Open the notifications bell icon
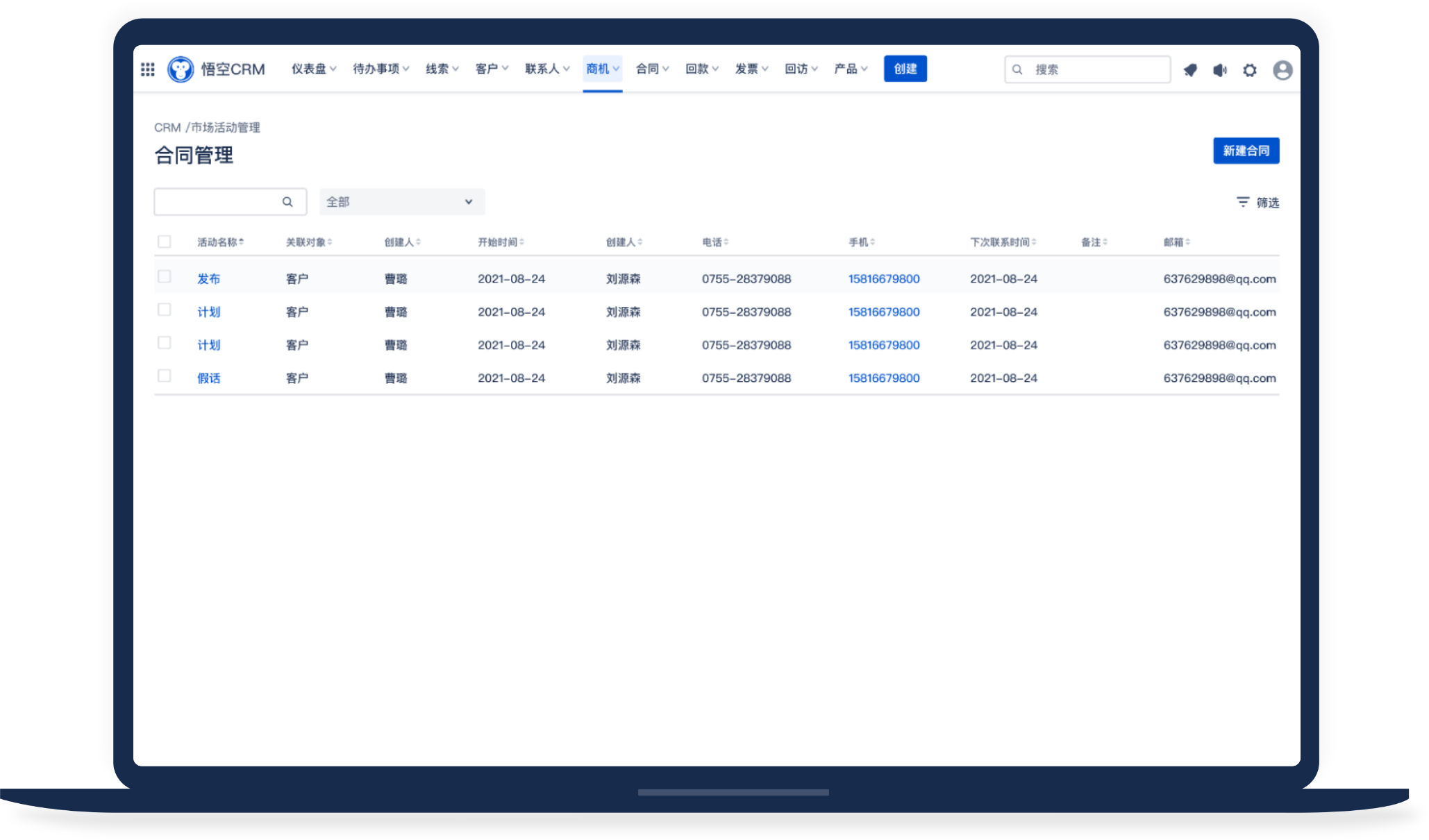The image size is (1429, 840). coord(1190,70)
